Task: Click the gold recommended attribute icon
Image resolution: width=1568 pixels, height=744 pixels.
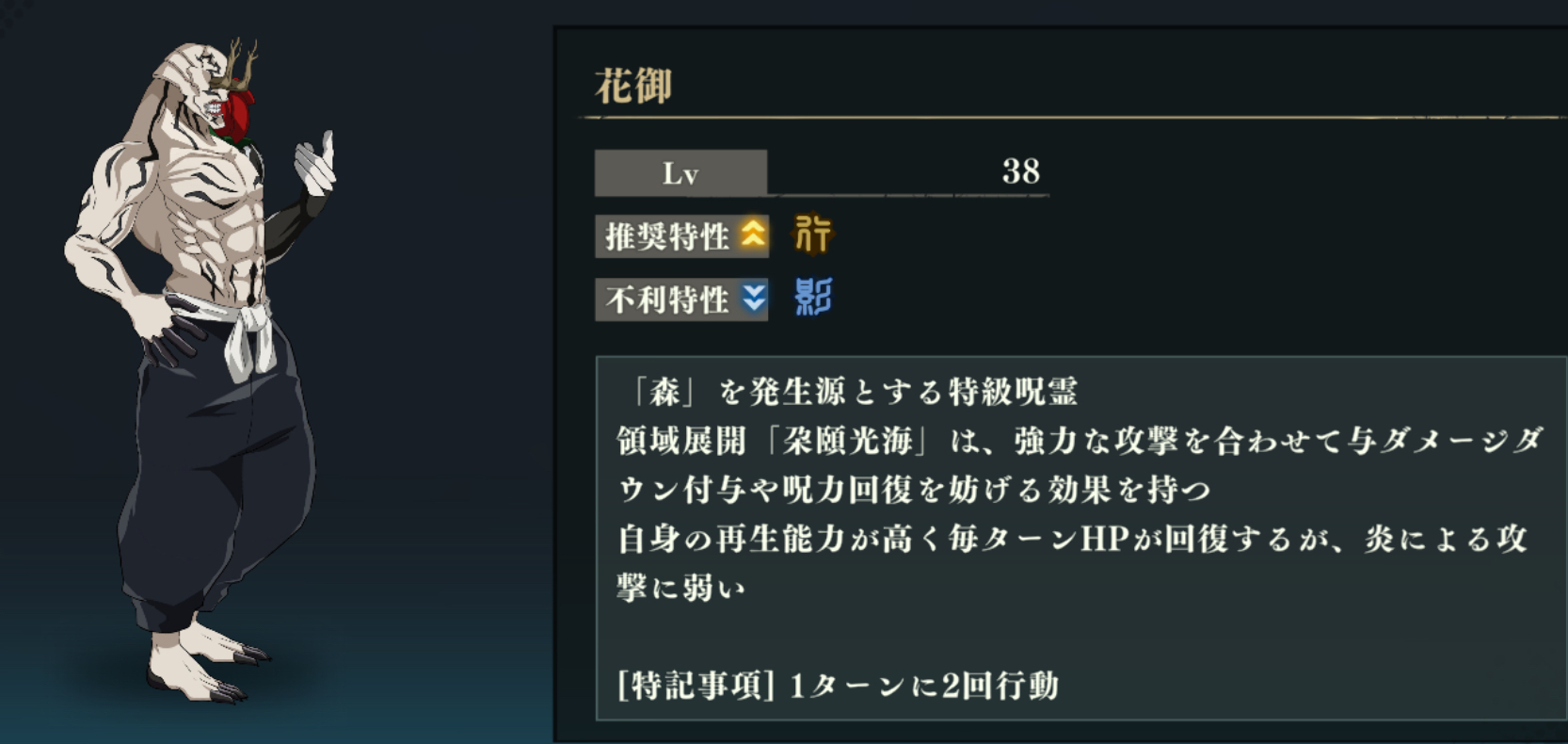Action: tap(813, 235)
